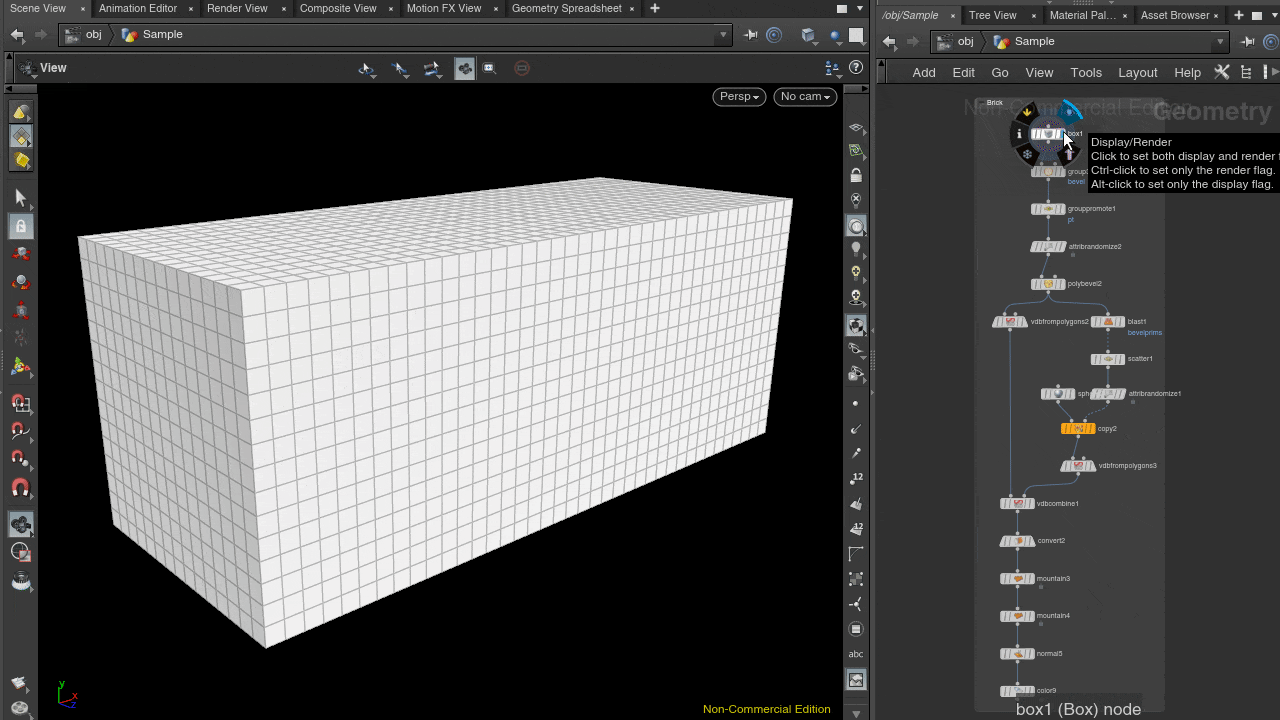This screenshot has width=1280, height=720.
Task: Switch to the Geometry Spreadsheet tab
Action: pos(566,8)
